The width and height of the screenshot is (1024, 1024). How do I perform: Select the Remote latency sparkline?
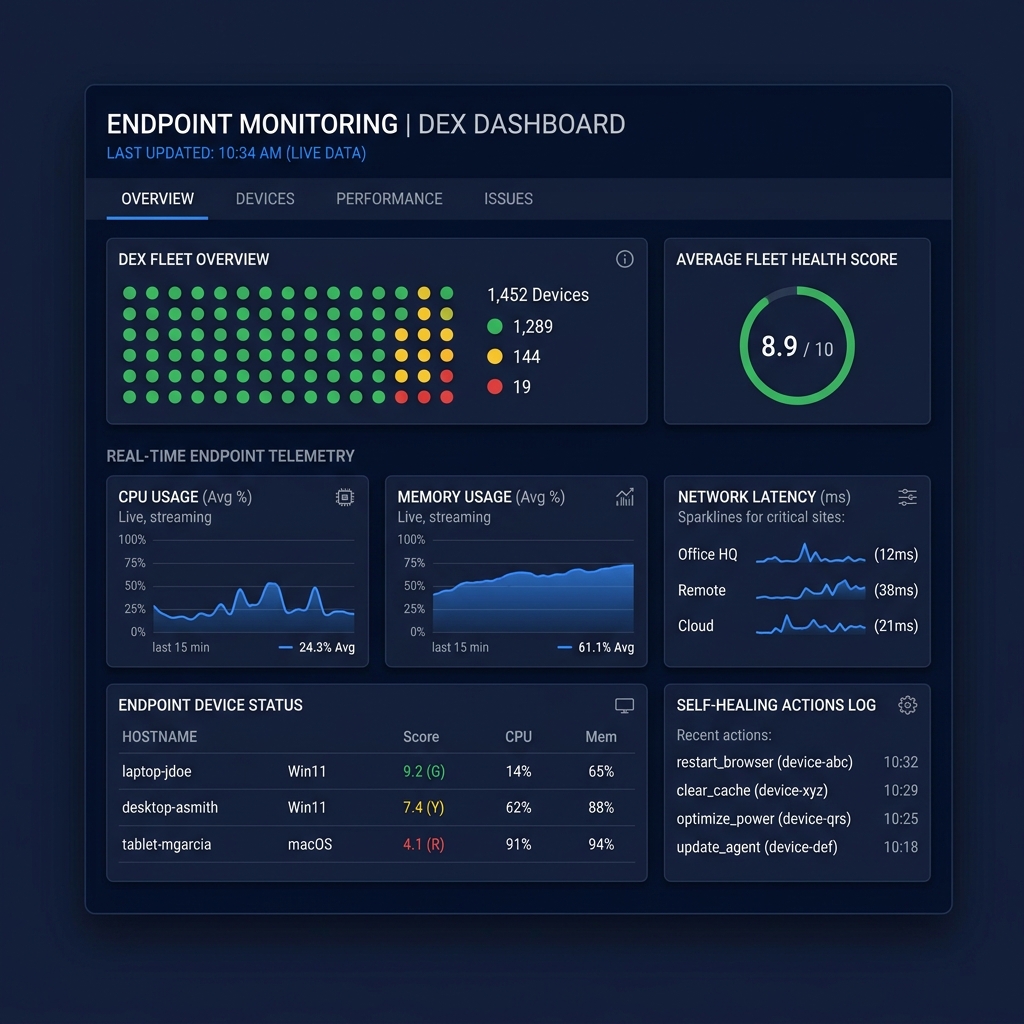pyautogui.click(x=810, y=590)
